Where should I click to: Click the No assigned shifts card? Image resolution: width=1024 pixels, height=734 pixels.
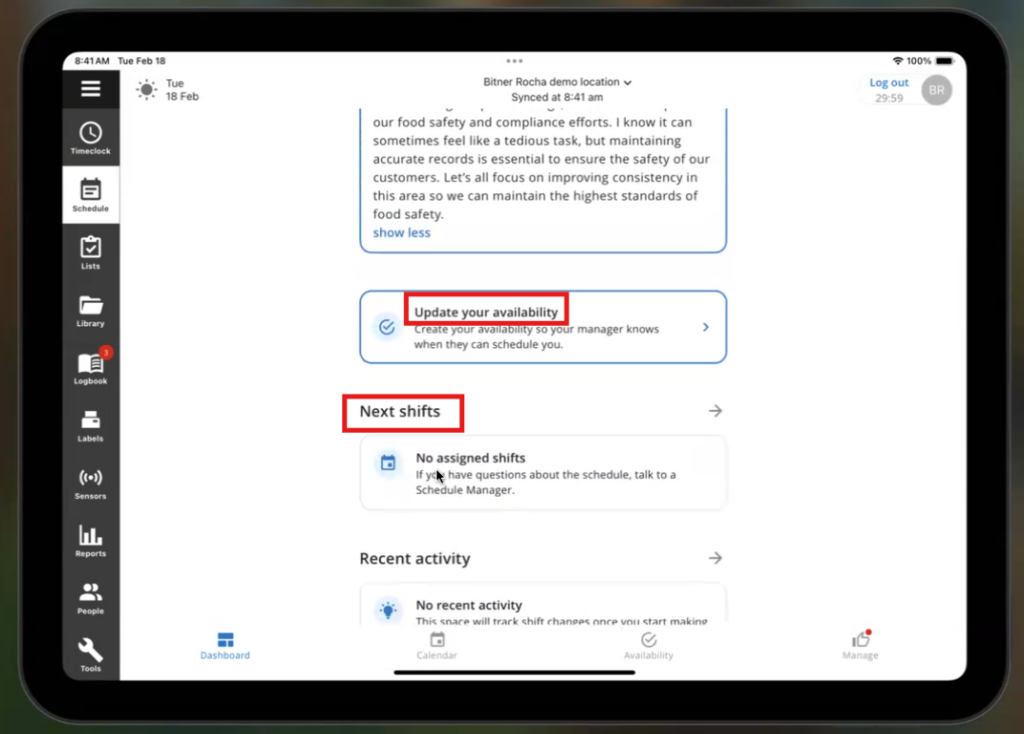(x=543, y=473)
